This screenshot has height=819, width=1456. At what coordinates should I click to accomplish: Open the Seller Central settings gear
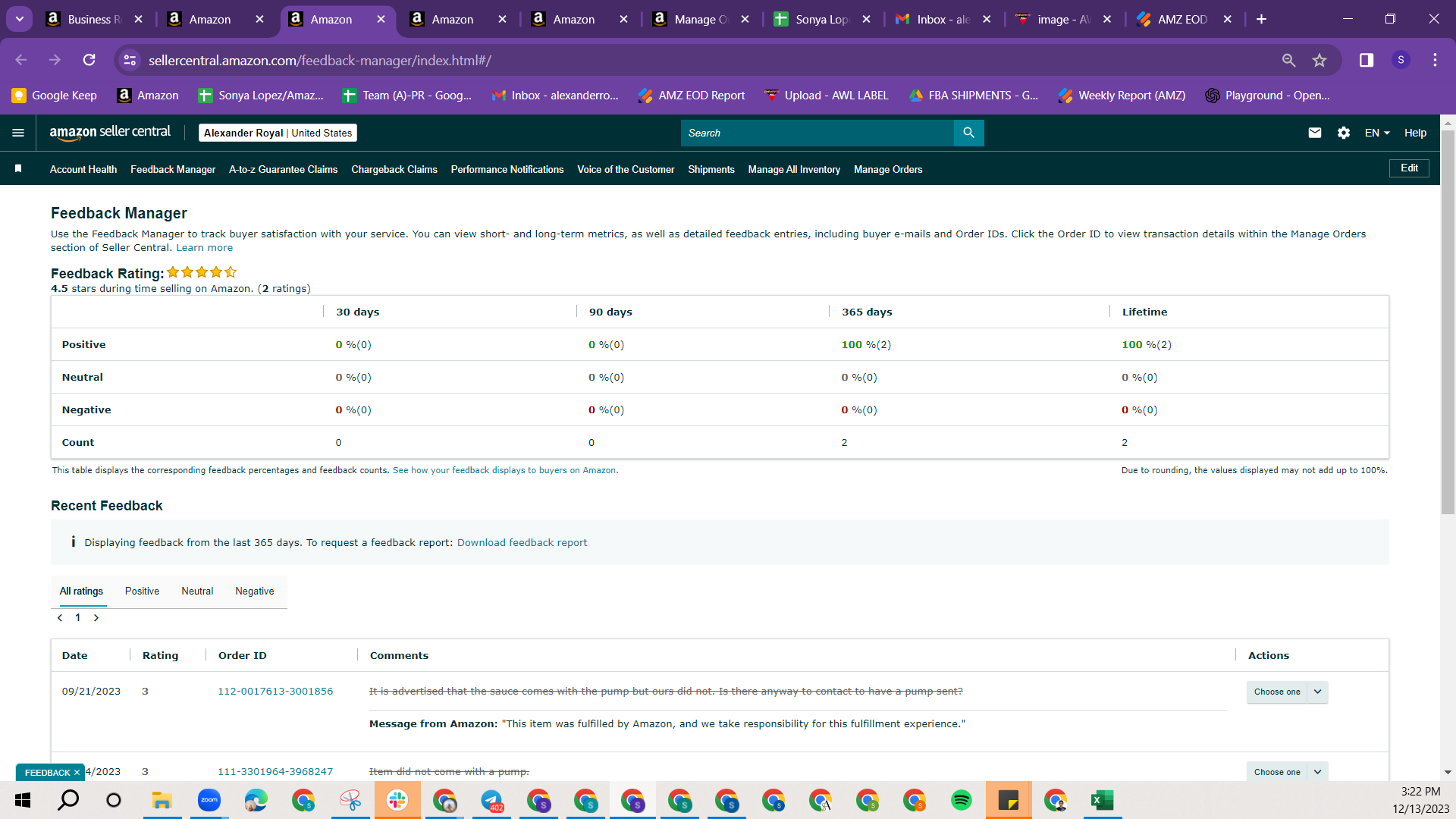pyautogui.click(x=1344, y=133)
